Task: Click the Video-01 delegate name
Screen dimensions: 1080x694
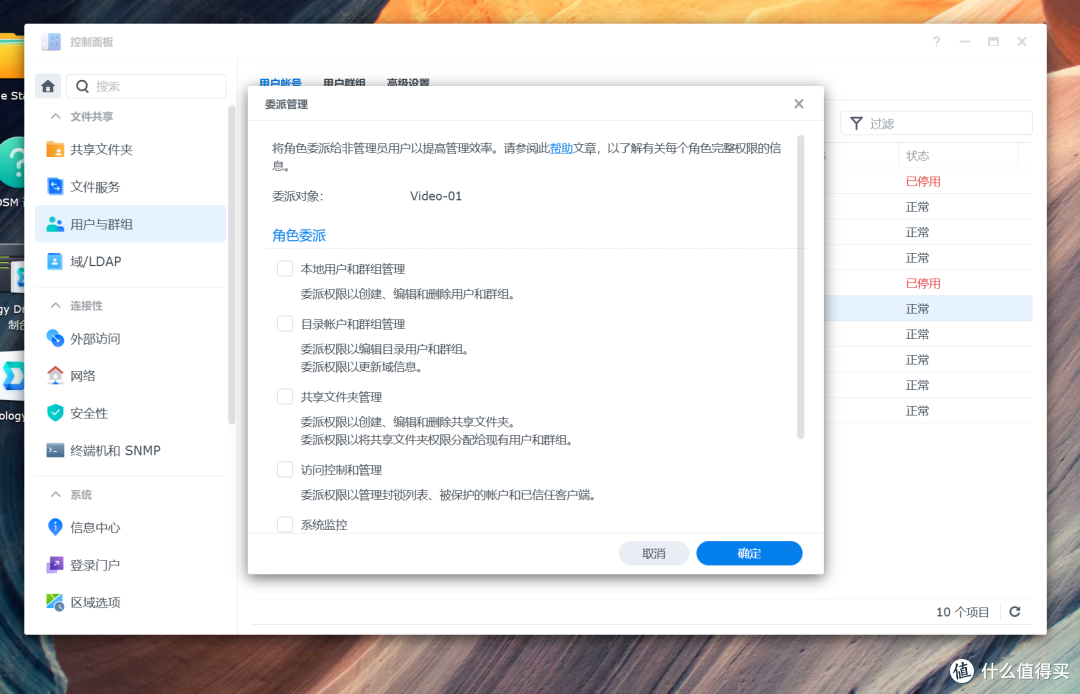Action: click(436, 196)
